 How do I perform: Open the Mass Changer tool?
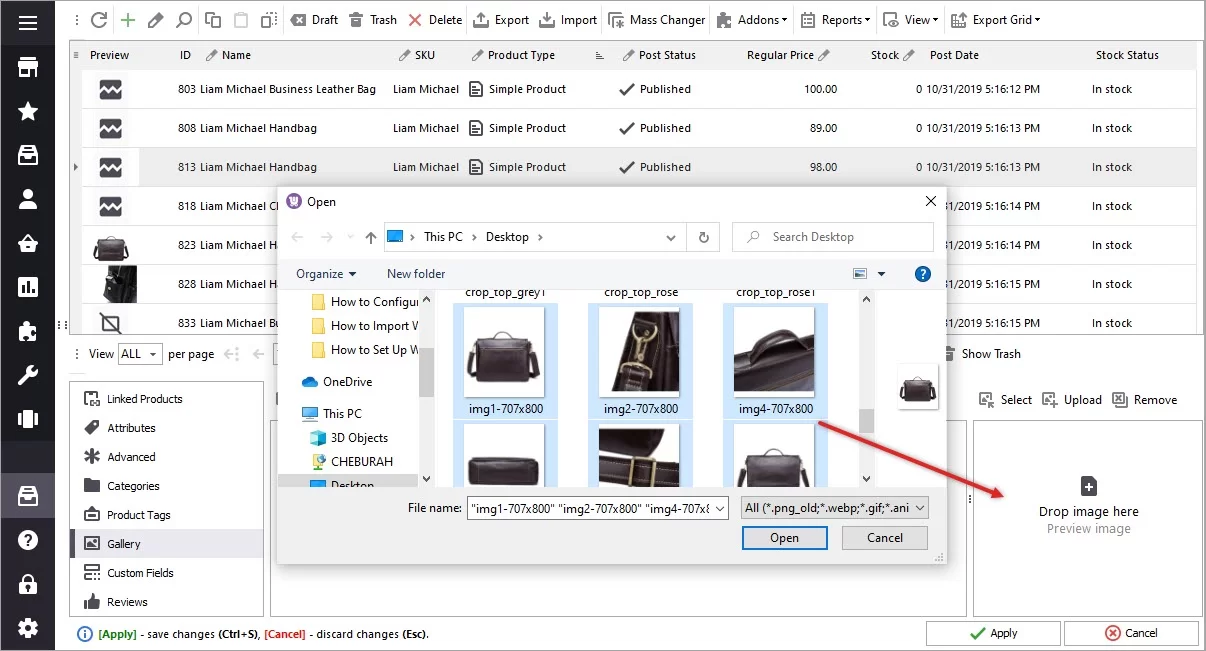click(x=656, y=19)
